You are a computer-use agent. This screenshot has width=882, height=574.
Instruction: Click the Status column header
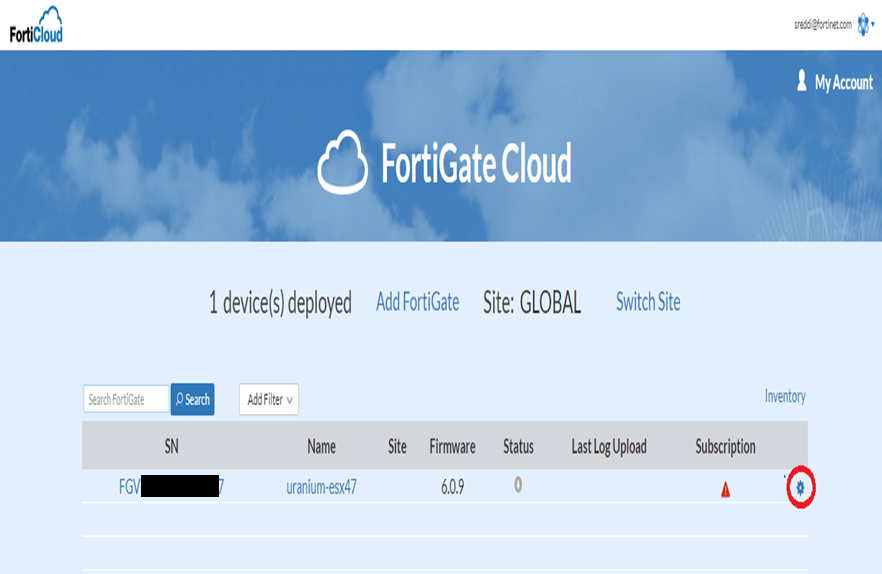(518, 447)
